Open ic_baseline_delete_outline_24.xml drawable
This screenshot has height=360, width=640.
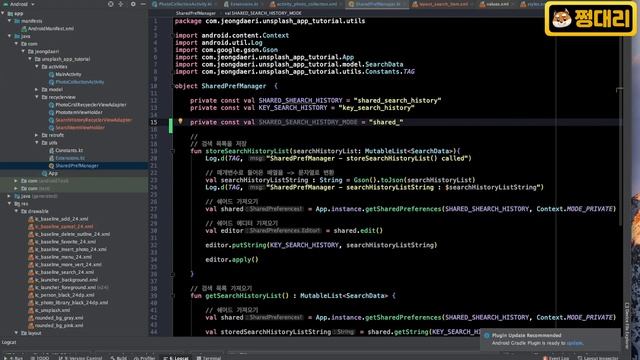[69, 234]
